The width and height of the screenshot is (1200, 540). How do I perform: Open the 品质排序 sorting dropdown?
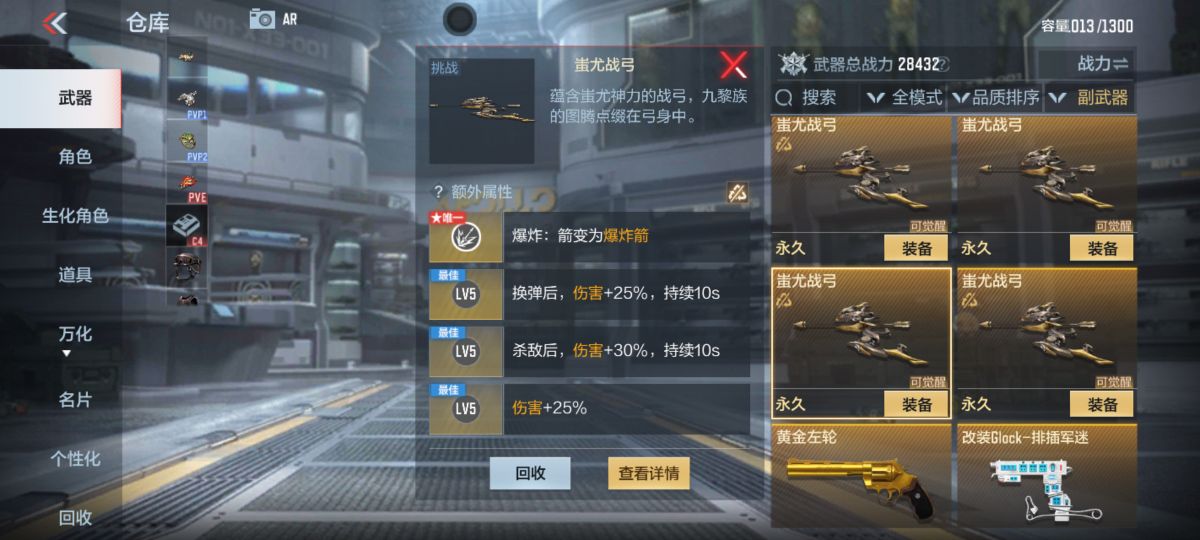coord(996,98)
